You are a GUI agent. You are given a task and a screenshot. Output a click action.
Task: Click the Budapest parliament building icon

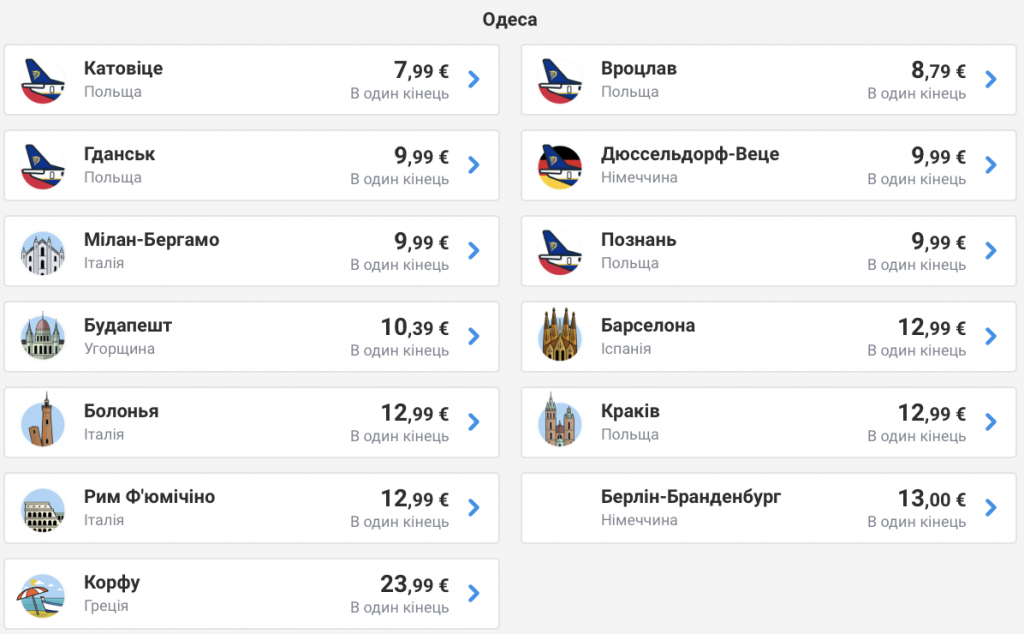click(43, 337)
